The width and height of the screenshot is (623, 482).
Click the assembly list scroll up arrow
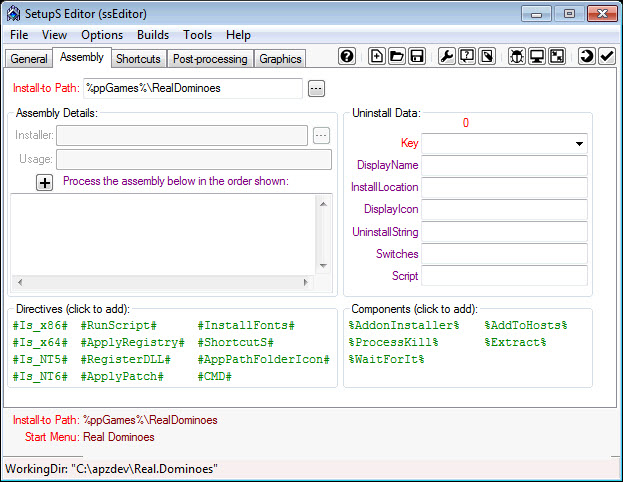tap(323, 204)
